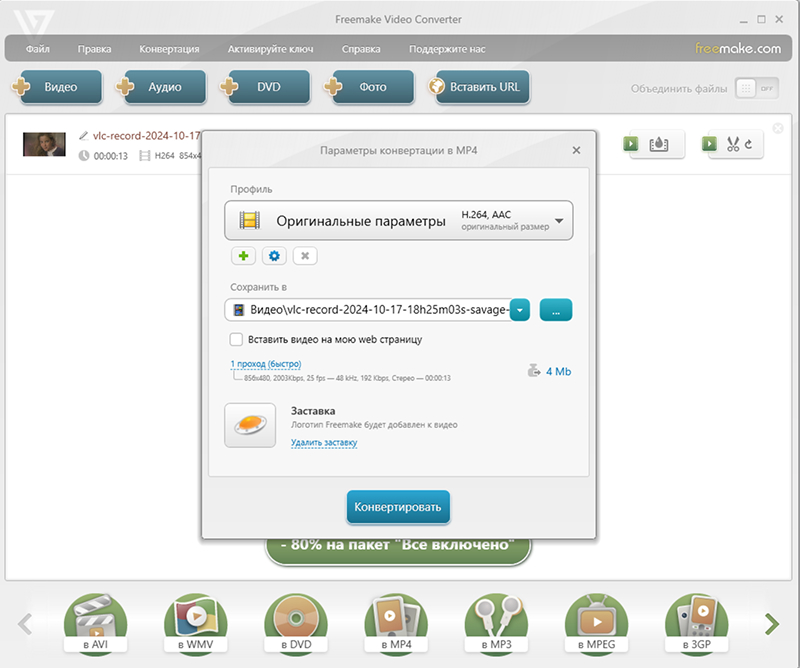
Task: Click the Удалить заставку link
Action: pos(324,442)
